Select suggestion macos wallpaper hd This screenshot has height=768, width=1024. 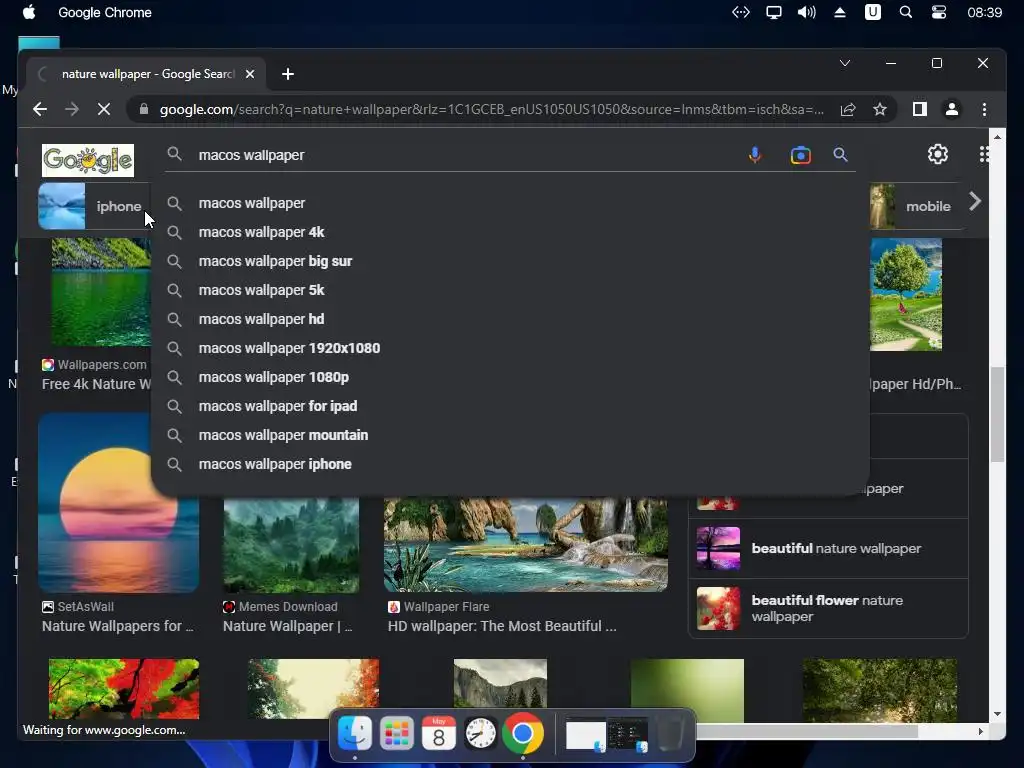pyautogui.click(x=509, y=319)
